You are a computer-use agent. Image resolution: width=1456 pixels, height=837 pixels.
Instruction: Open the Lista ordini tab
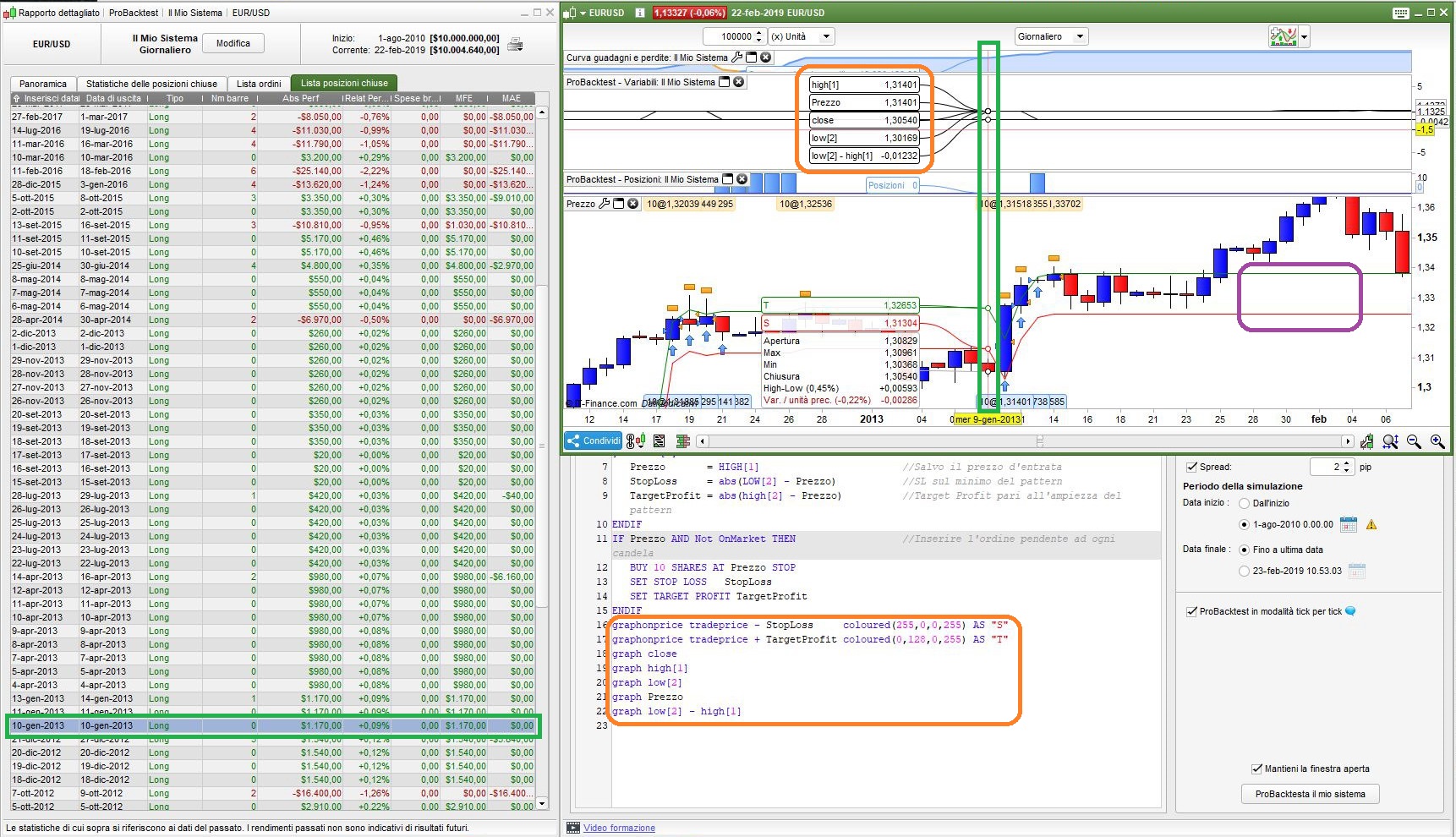[x=259, y=84]
